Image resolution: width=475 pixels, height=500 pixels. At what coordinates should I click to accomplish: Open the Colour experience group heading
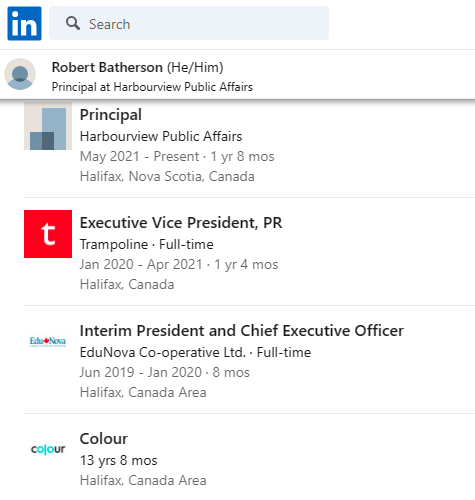tap(104, 439)
